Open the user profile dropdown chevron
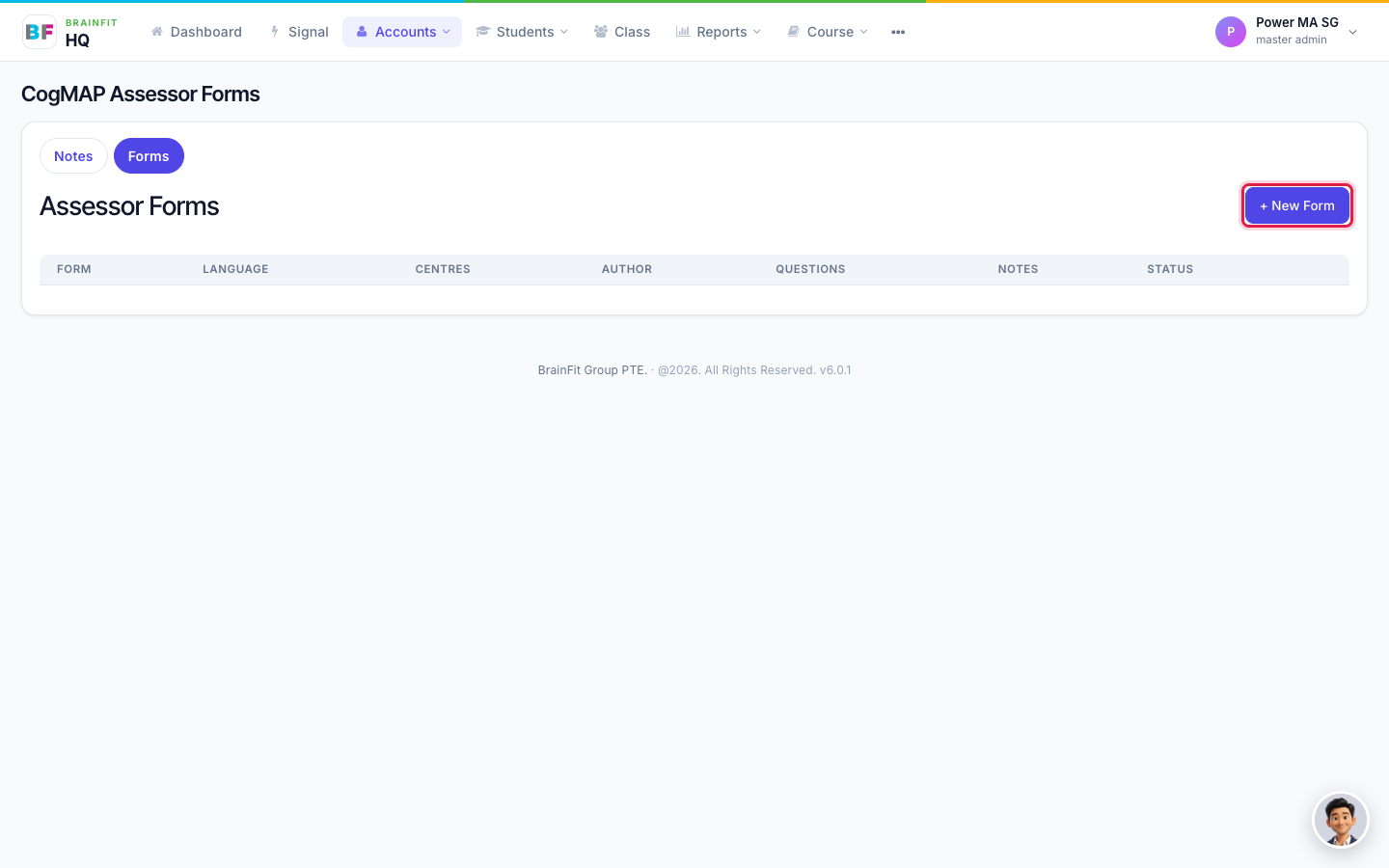 coord(1352,32)
